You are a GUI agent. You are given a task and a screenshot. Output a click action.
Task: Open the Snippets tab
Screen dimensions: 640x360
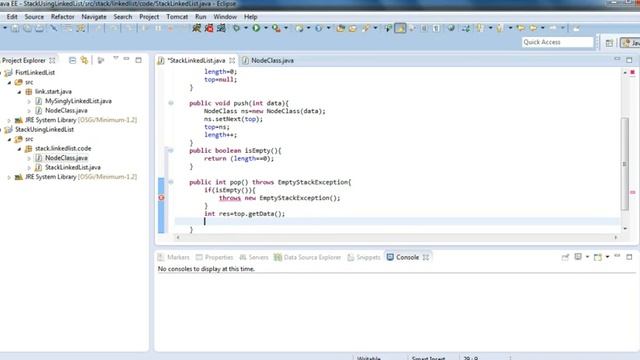364,257
